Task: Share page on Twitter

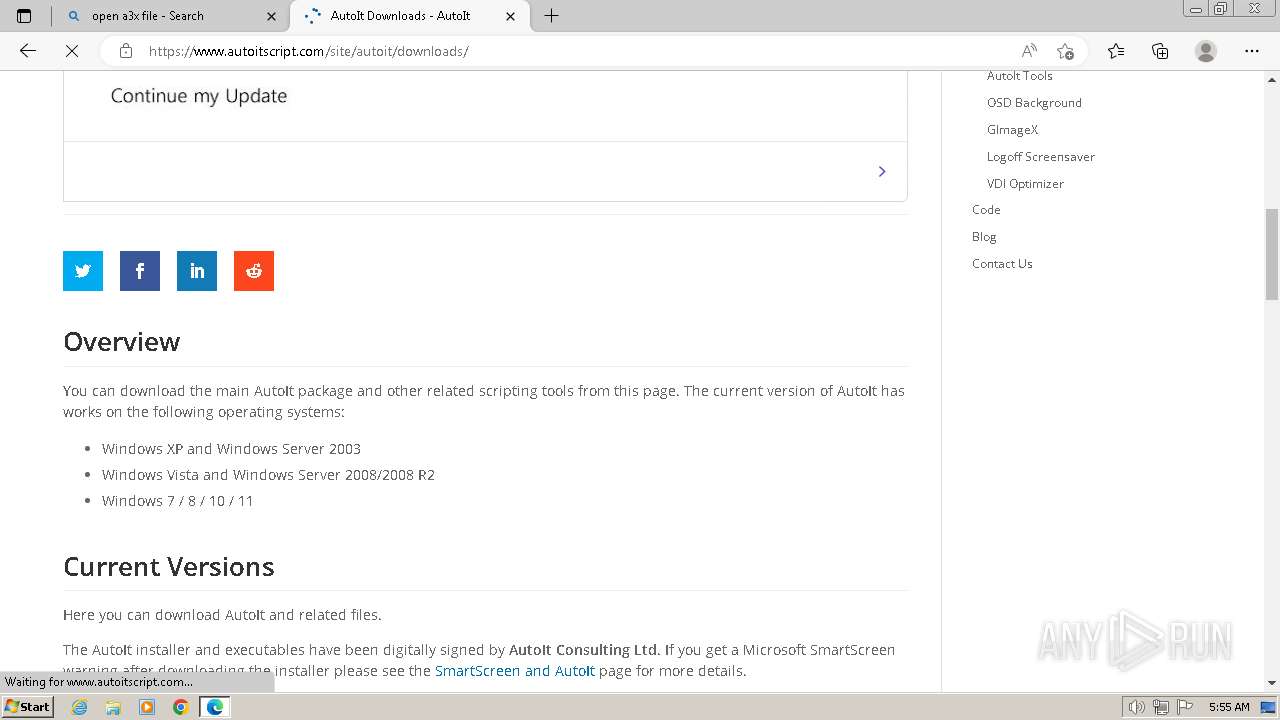Action: click(x=83, y=271)
